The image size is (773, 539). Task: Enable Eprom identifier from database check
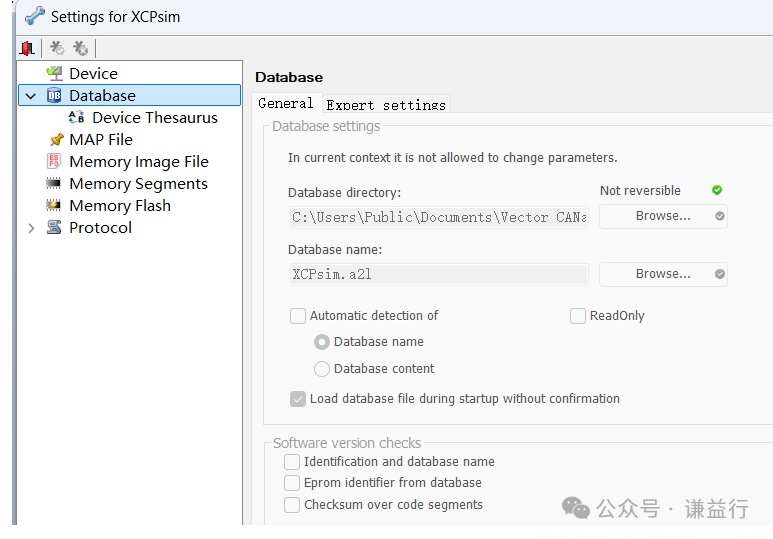click(x=292, y=483)
